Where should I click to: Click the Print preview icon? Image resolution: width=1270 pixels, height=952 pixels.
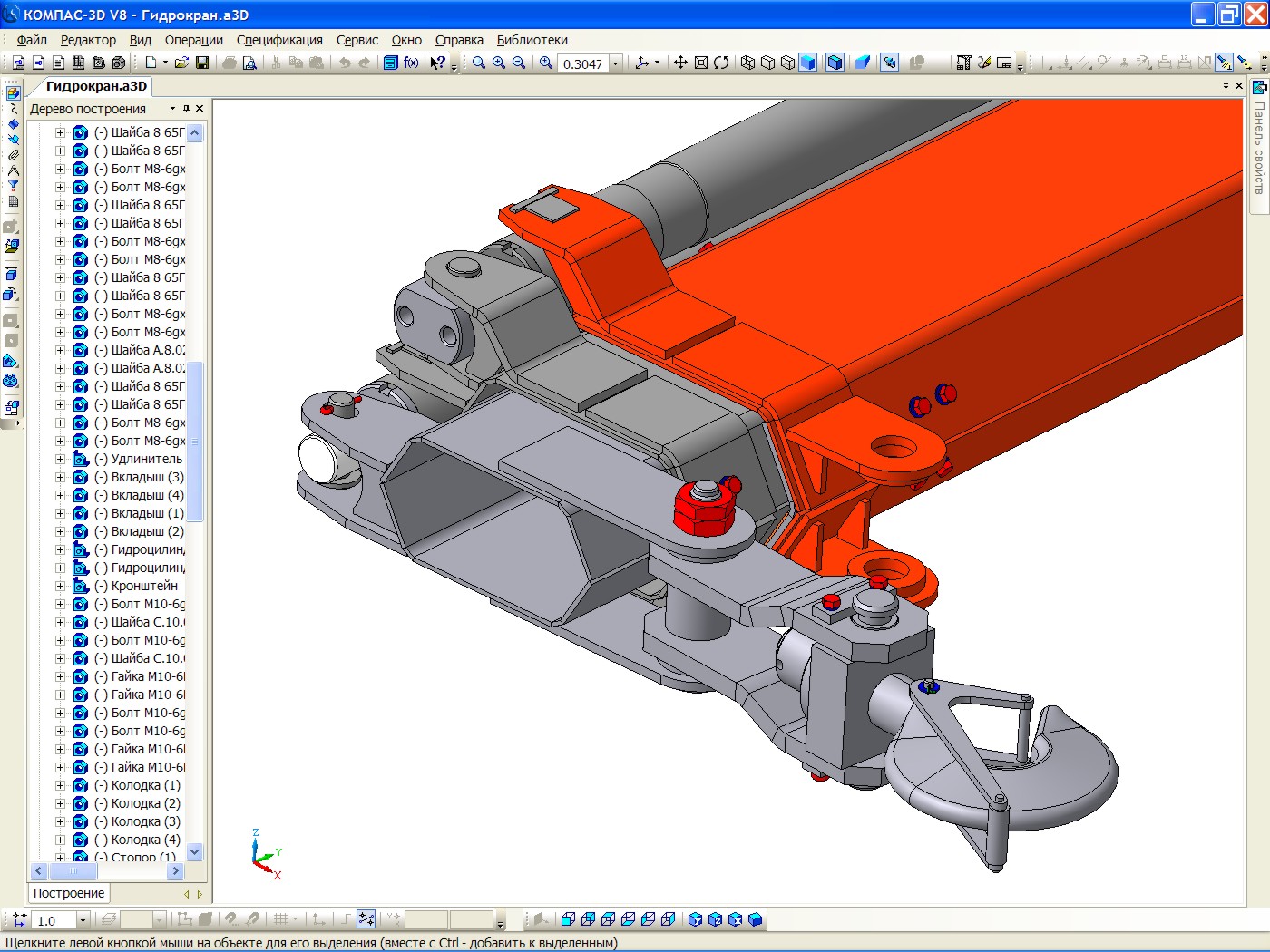[x=249, y=63]
